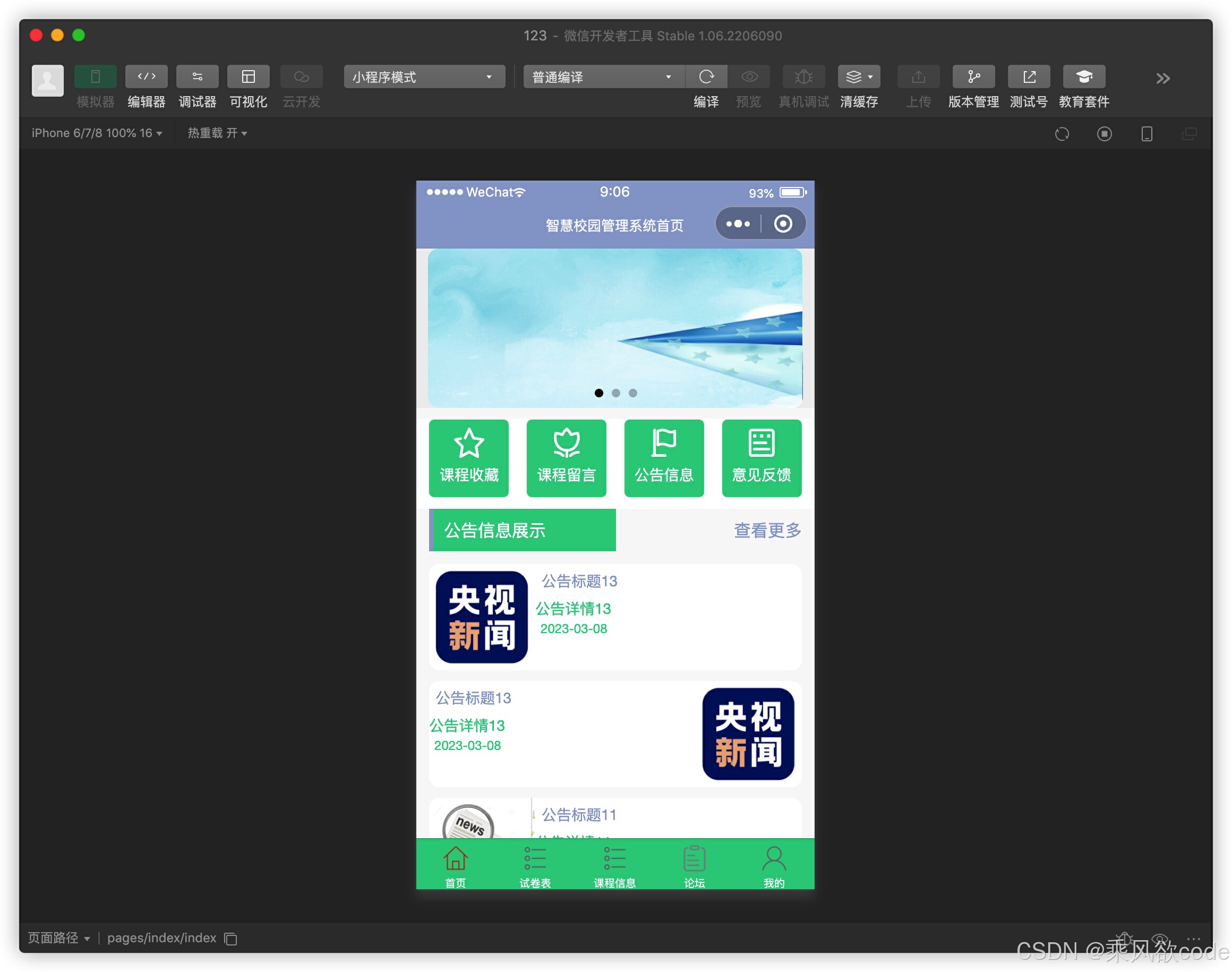The height and width of the screenshot is (972, 1232).
Task: Open the debugger panel icon
Action: (197, 77)
